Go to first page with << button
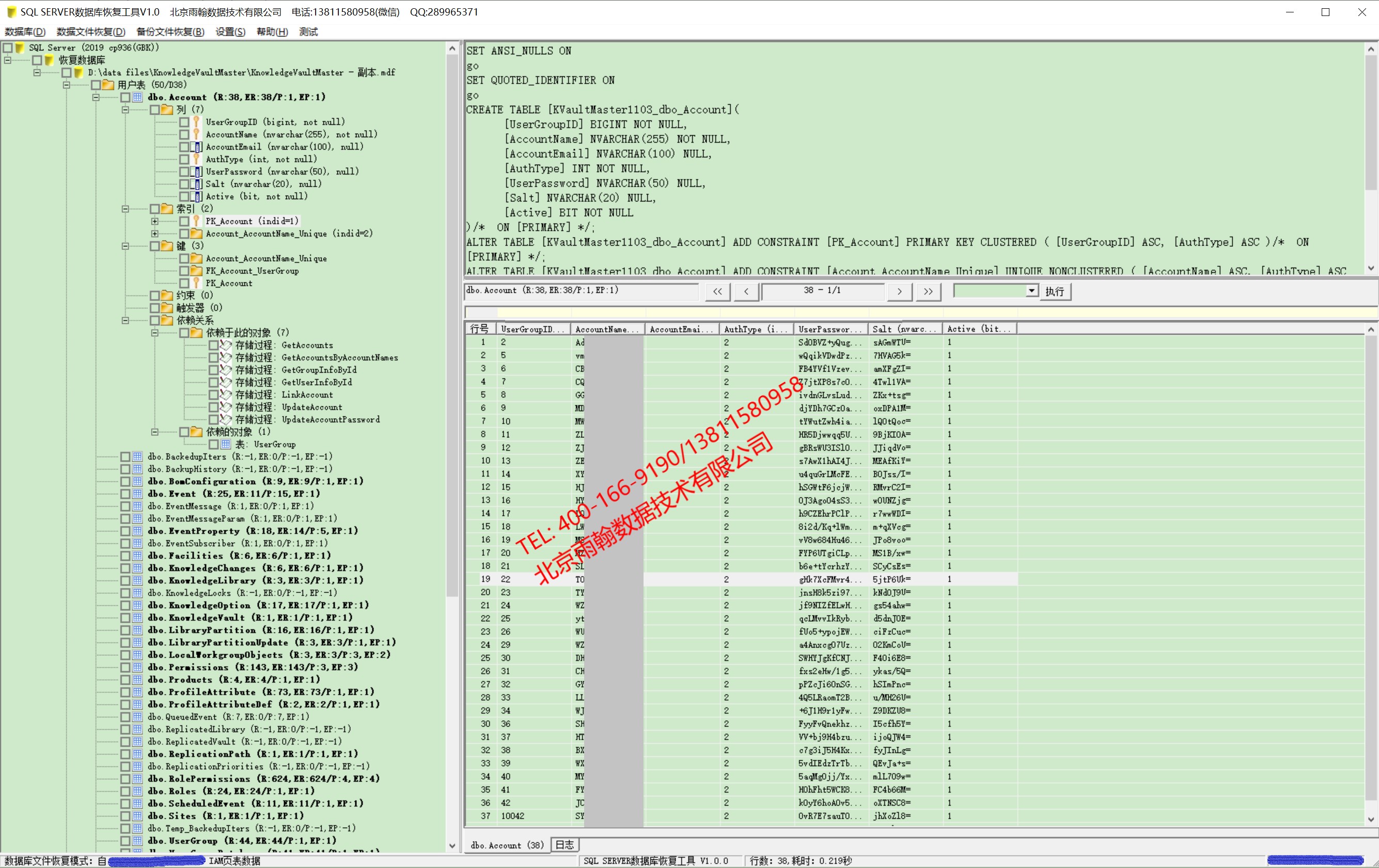 click(717, 291)
